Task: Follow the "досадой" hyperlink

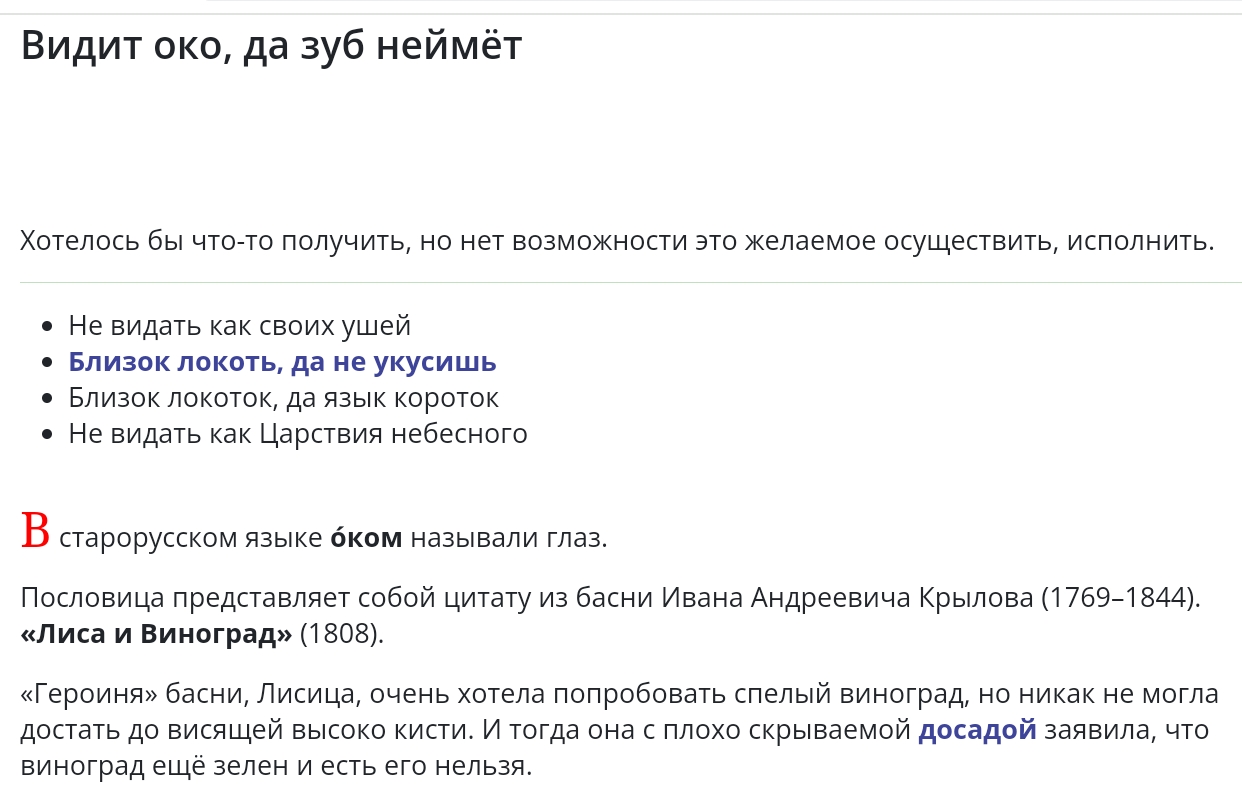Action: (977, 730)
